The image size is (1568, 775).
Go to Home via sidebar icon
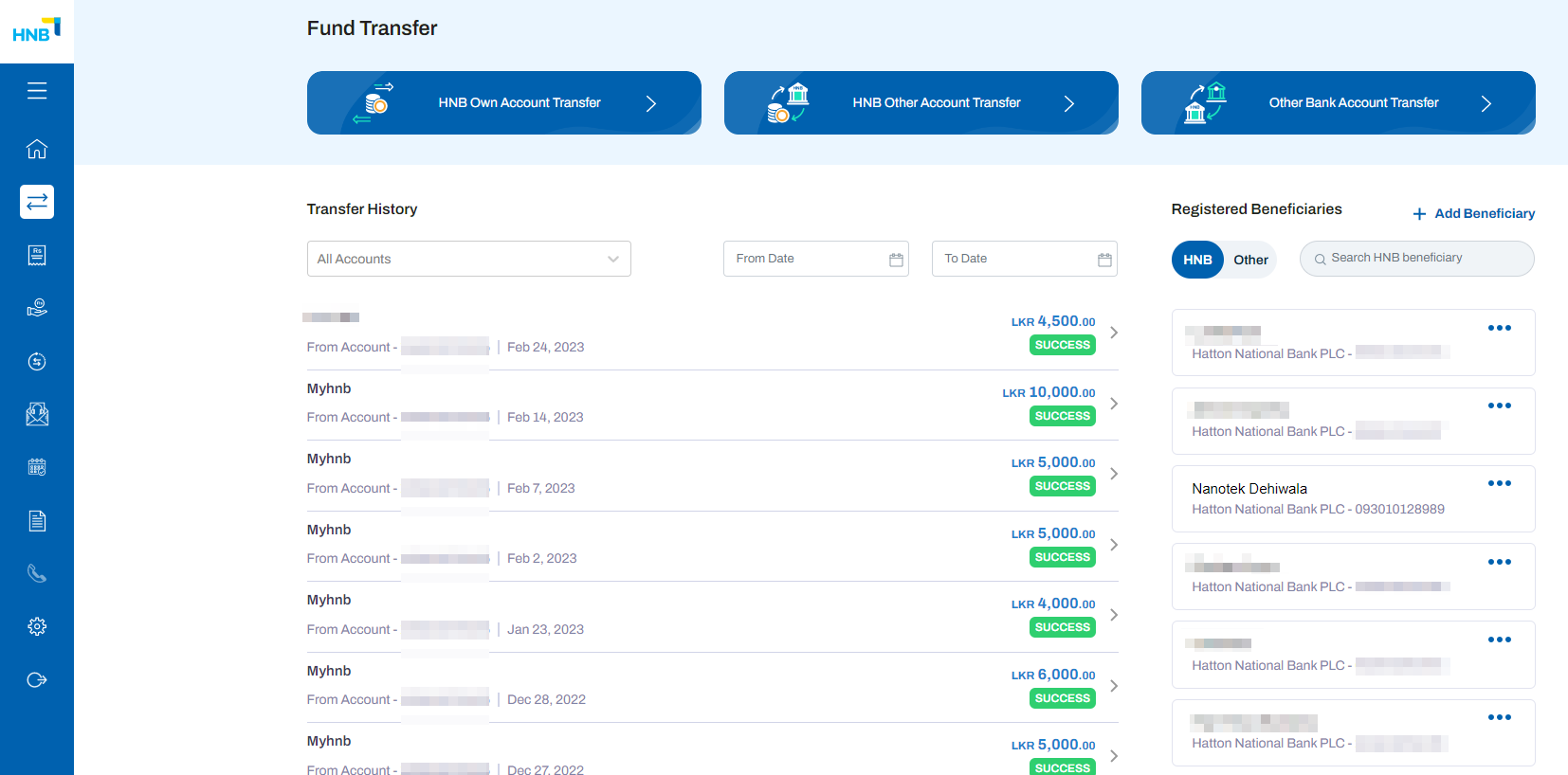37,149
